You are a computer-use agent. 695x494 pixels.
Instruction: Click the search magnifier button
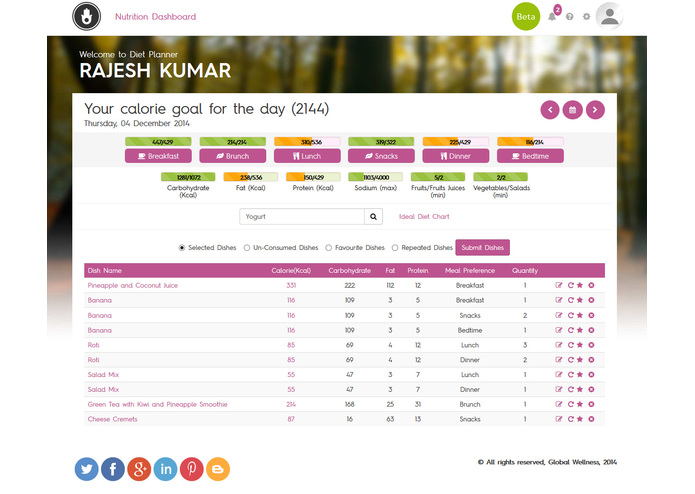click(373, 217)
